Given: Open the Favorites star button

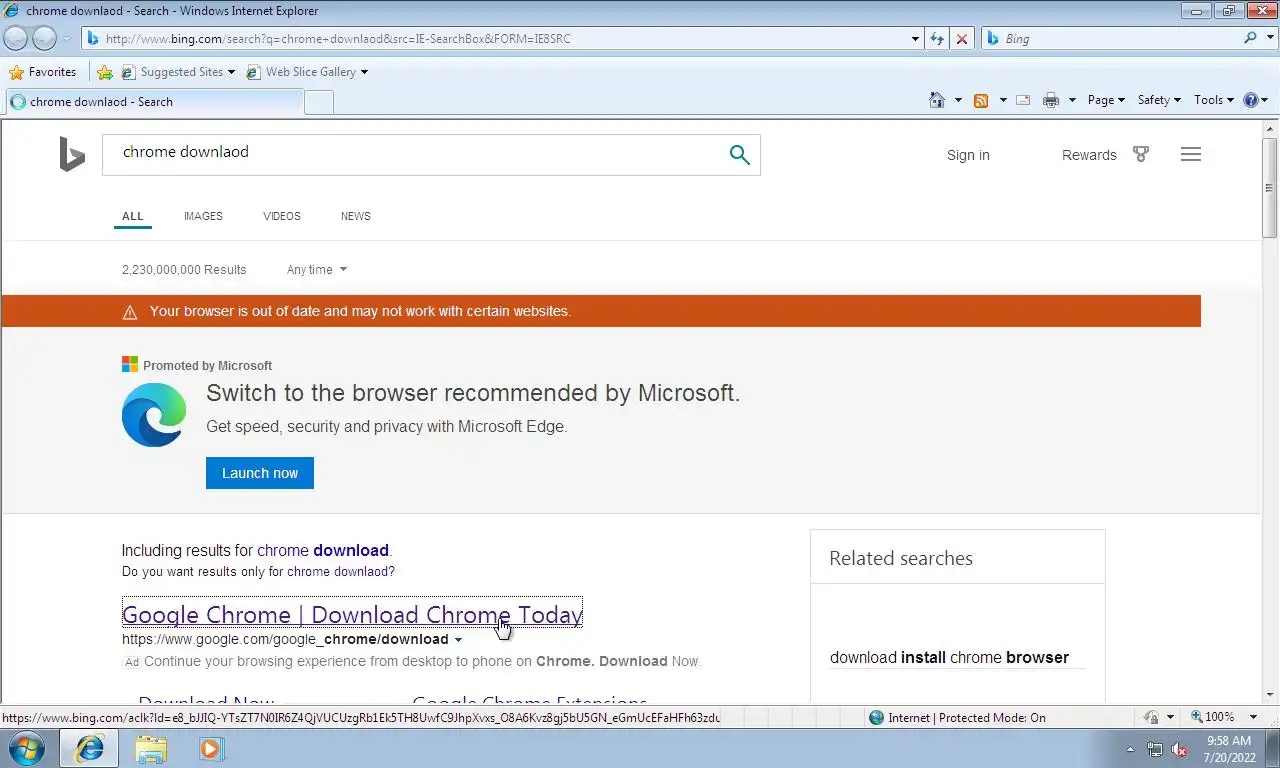Looking at the screenshot, I should point(42,72).
